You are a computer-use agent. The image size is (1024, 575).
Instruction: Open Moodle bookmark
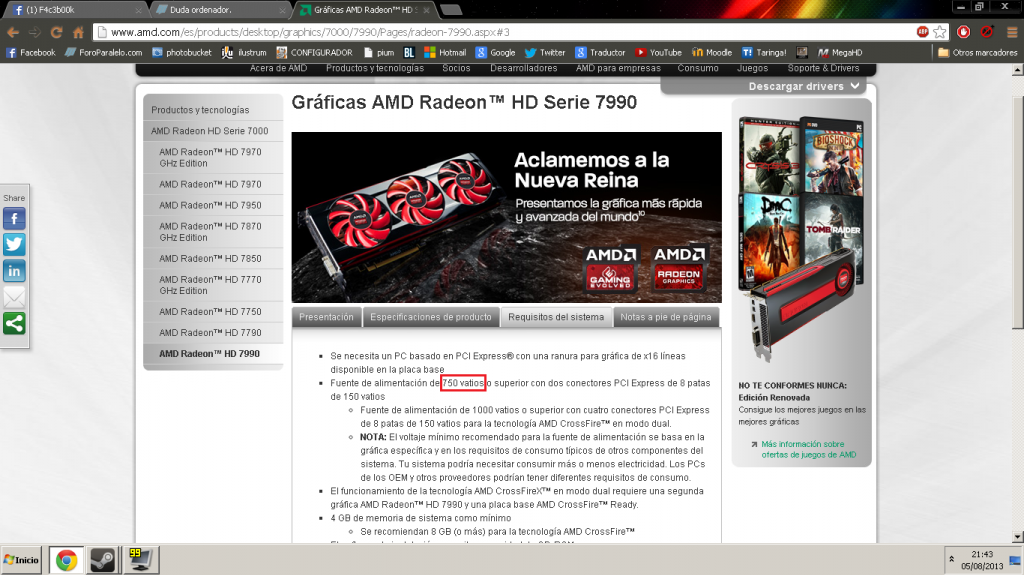click(x=712, y=52)
